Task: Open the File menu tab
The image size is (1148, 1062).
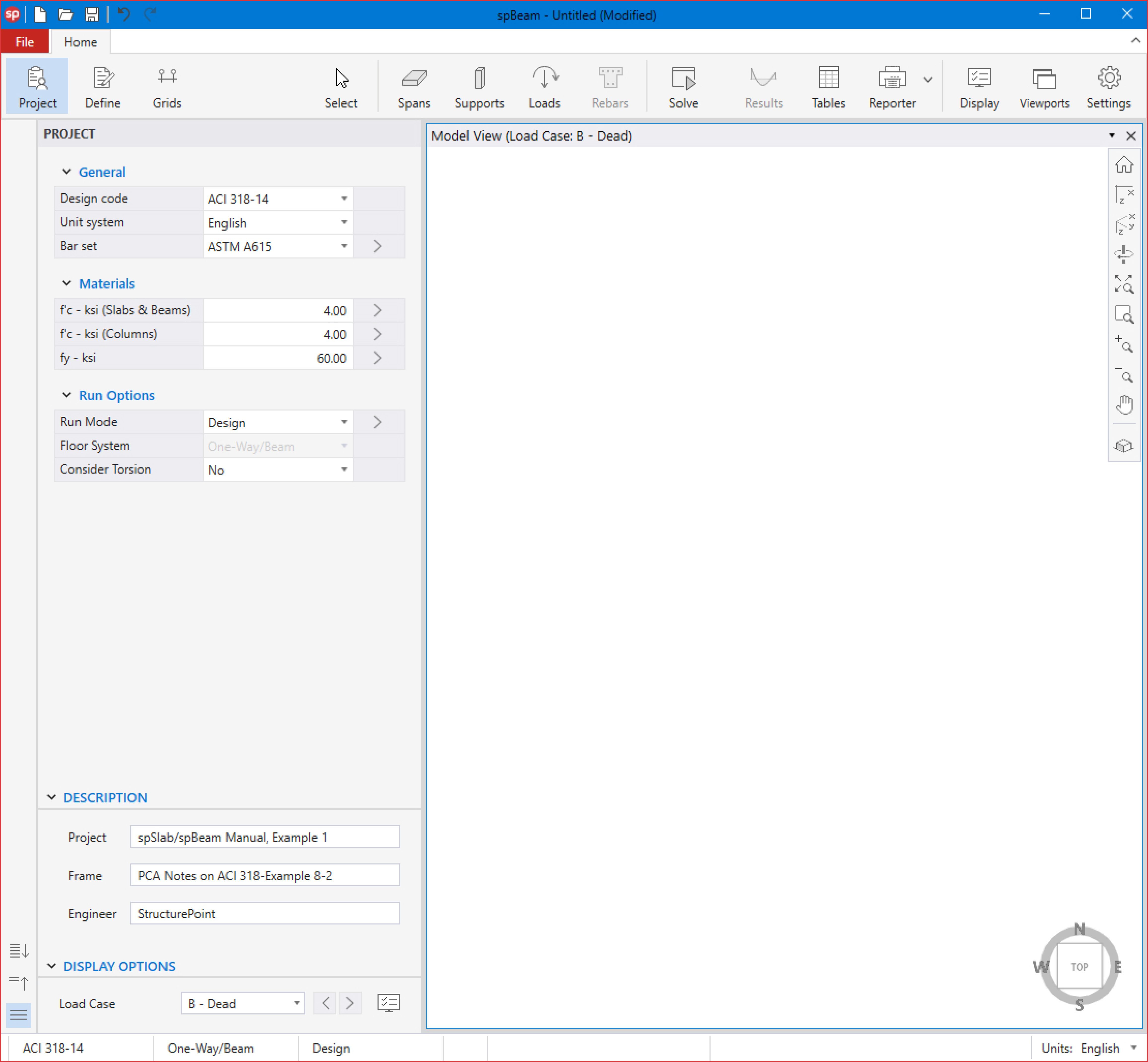Action: pyautogui.click(x=25, y=42)
